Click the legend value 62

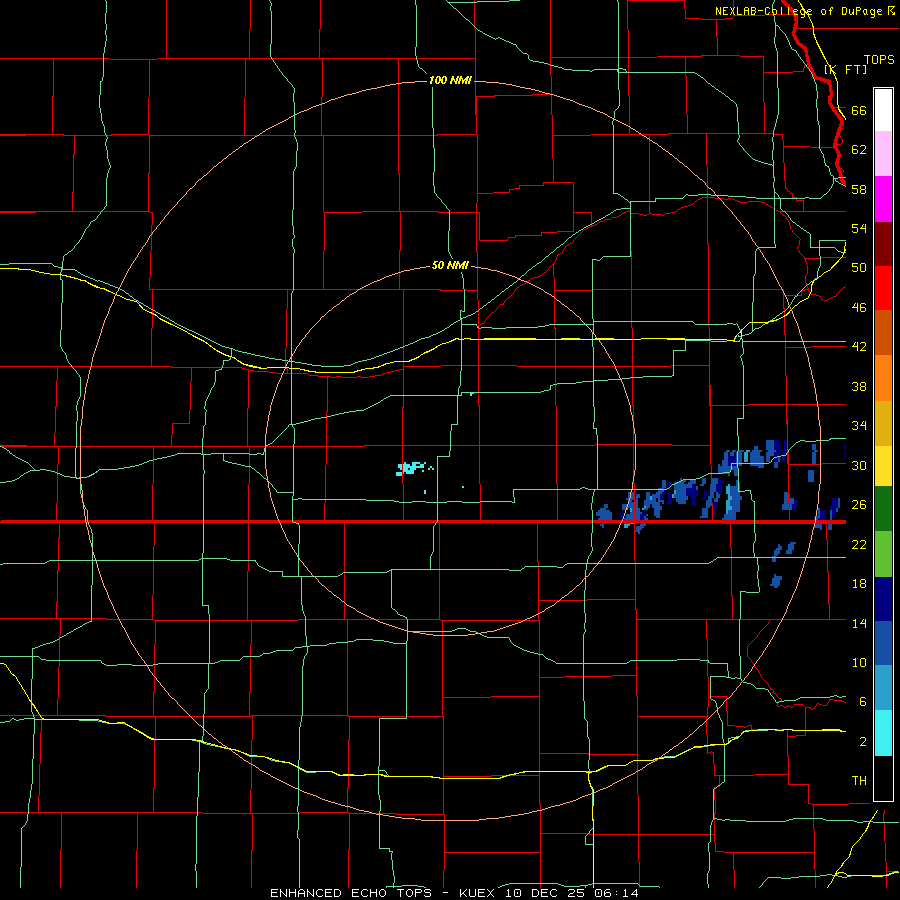859,149
